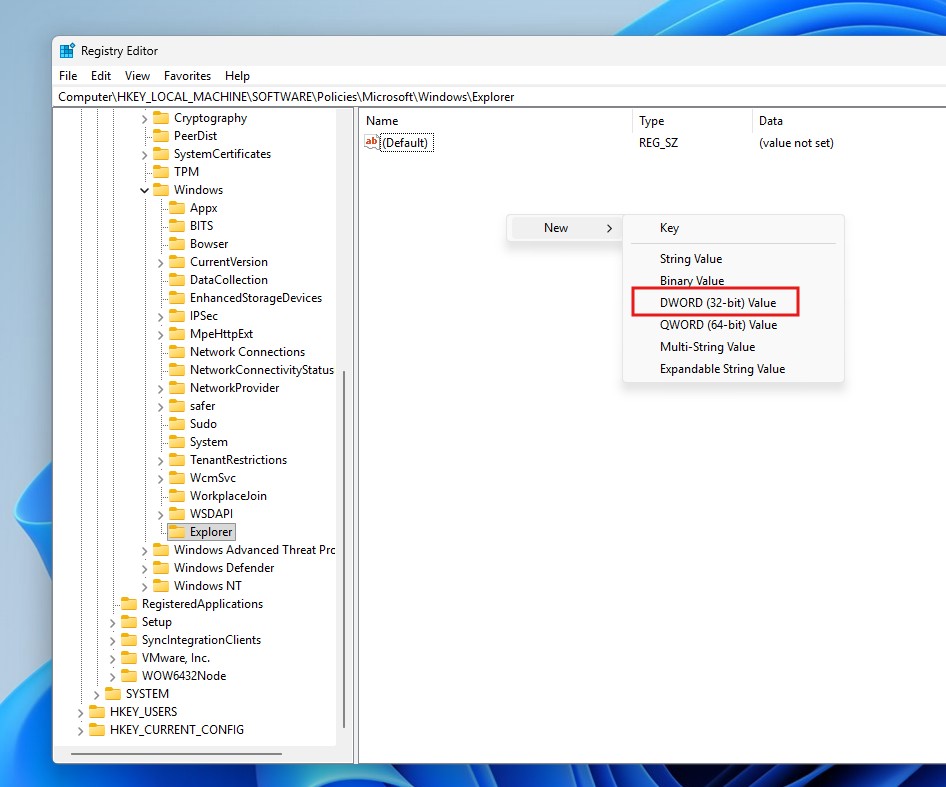Expand the HKEY_USERS hive
Image resolution: width=946 pixels, height=787 pixels.
80,711
